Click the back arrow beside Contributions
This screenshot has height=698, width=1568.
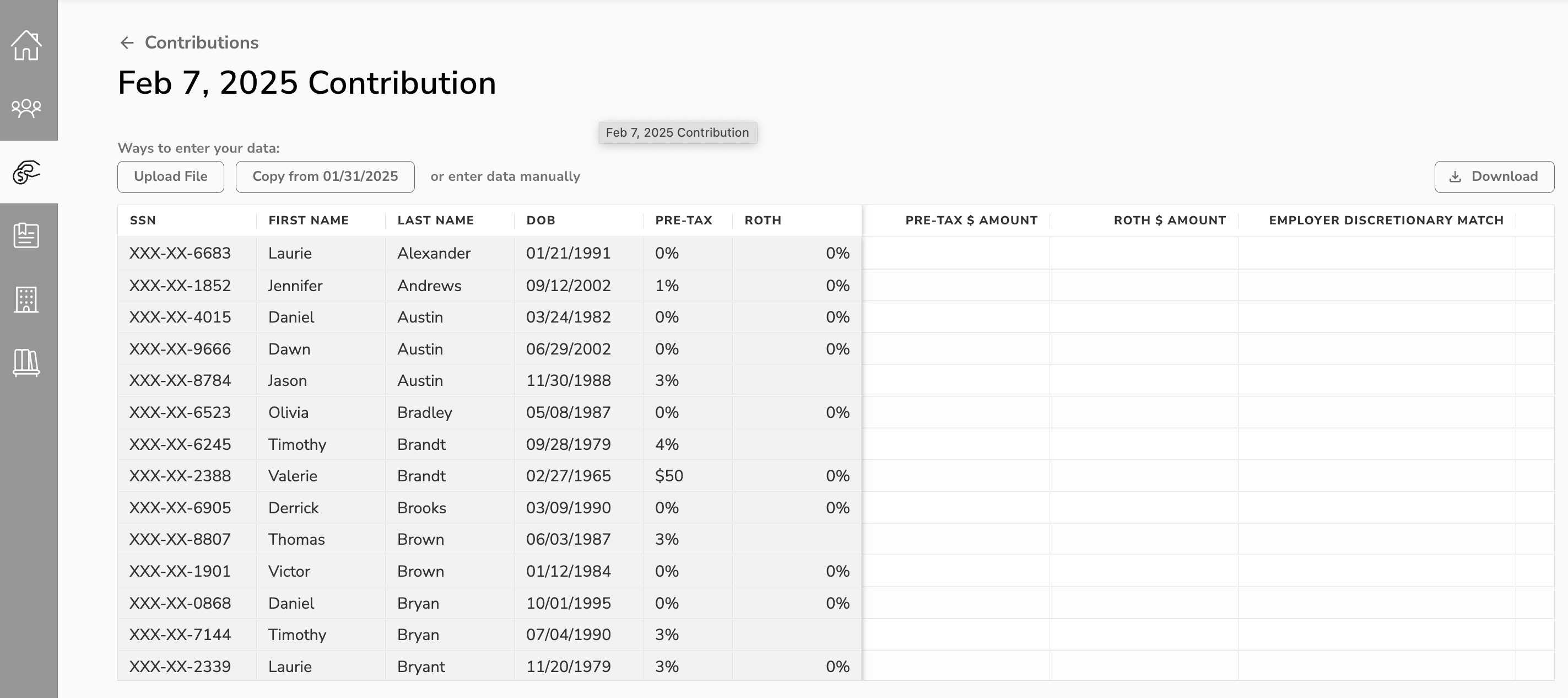pyautogui.click(x=127, y=42)
